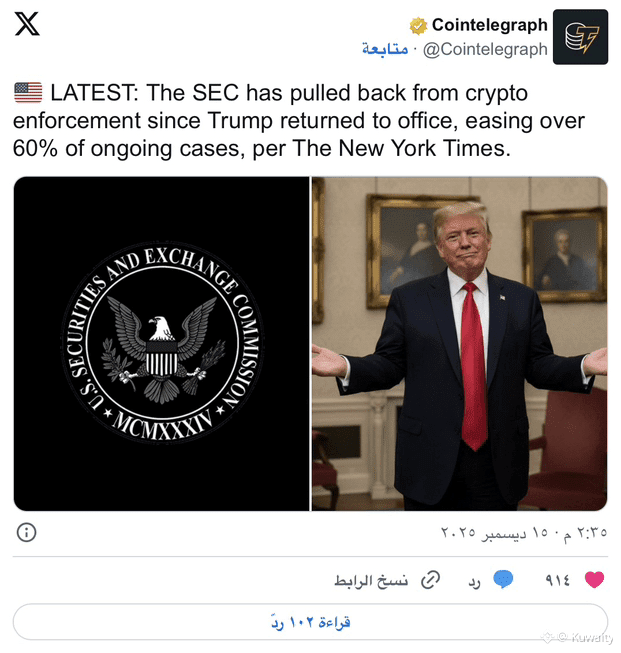The width and height of the screenshot is (621, 653).
Task: Click the copy link chain icon
Action: [430, 580]
